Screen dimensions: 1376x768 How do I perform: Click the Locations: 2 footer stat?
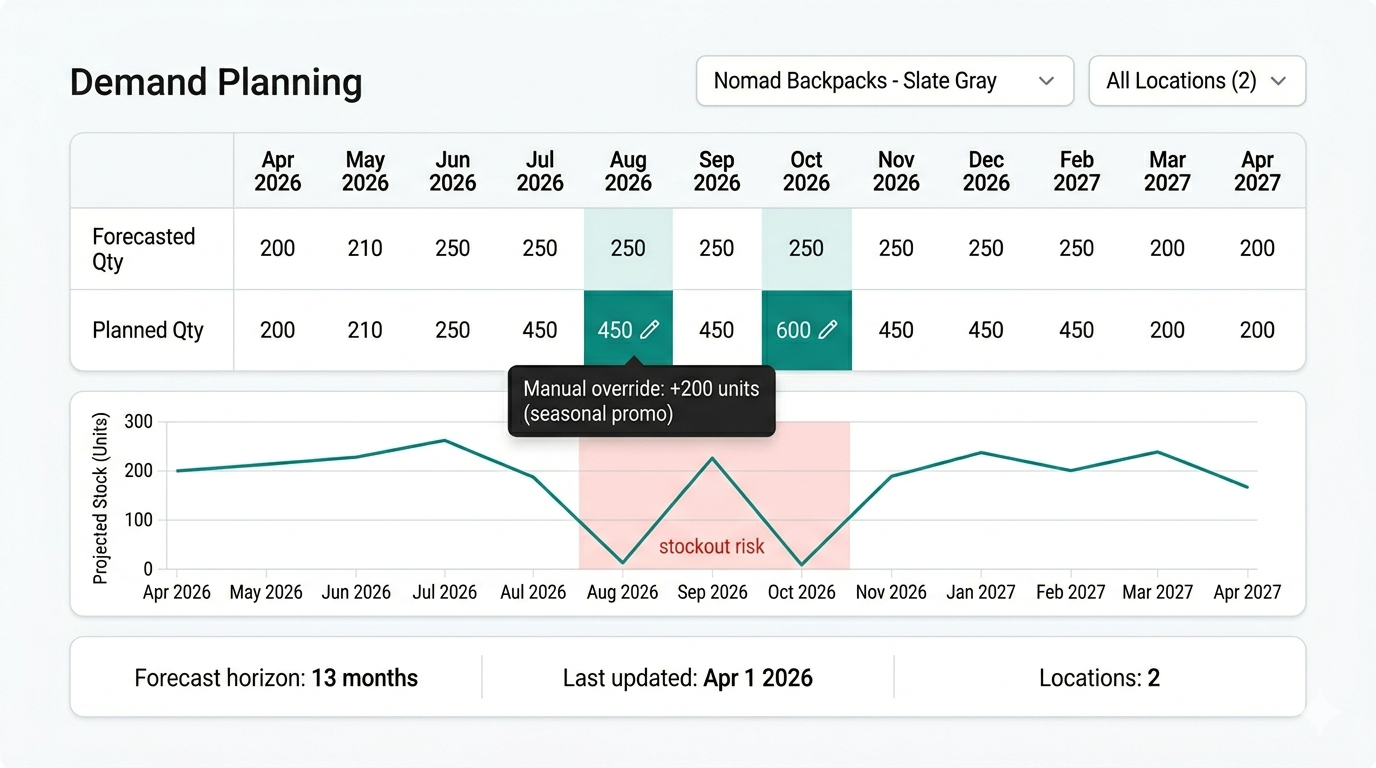pos(1099,678)
